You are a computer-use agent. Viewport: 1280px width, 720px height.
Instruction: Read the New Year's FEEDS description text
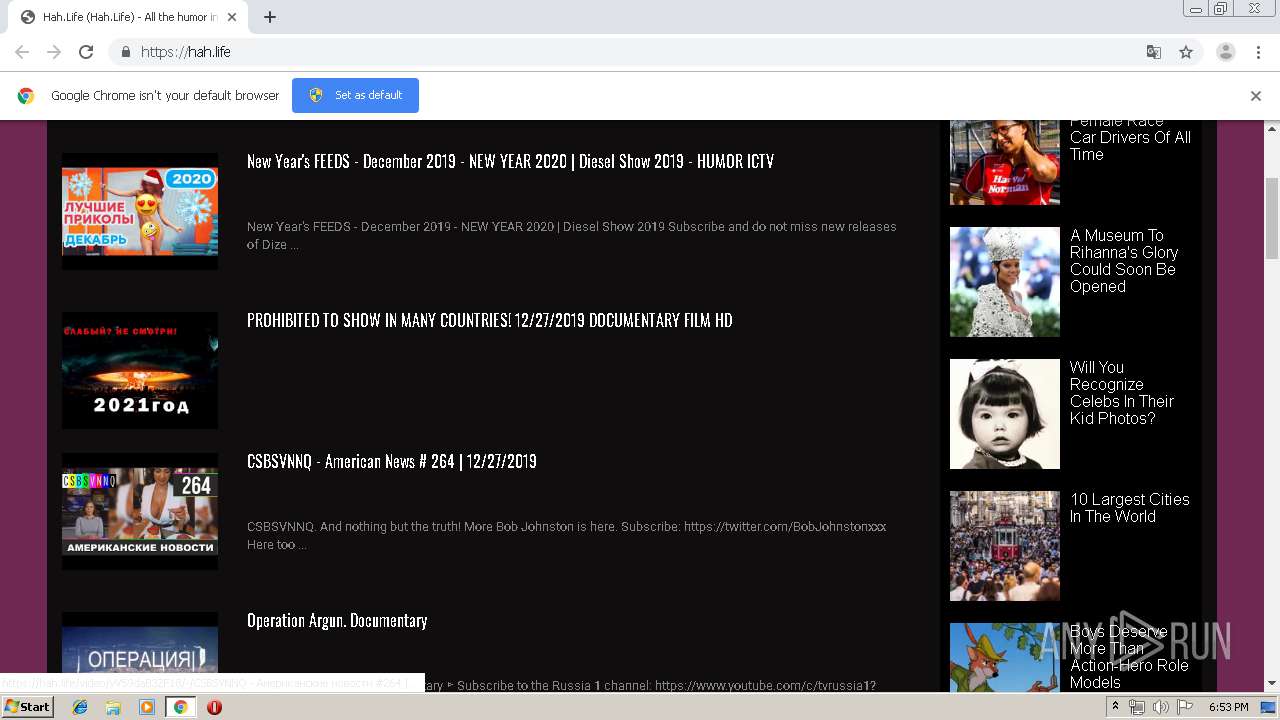tap(572, 235)
